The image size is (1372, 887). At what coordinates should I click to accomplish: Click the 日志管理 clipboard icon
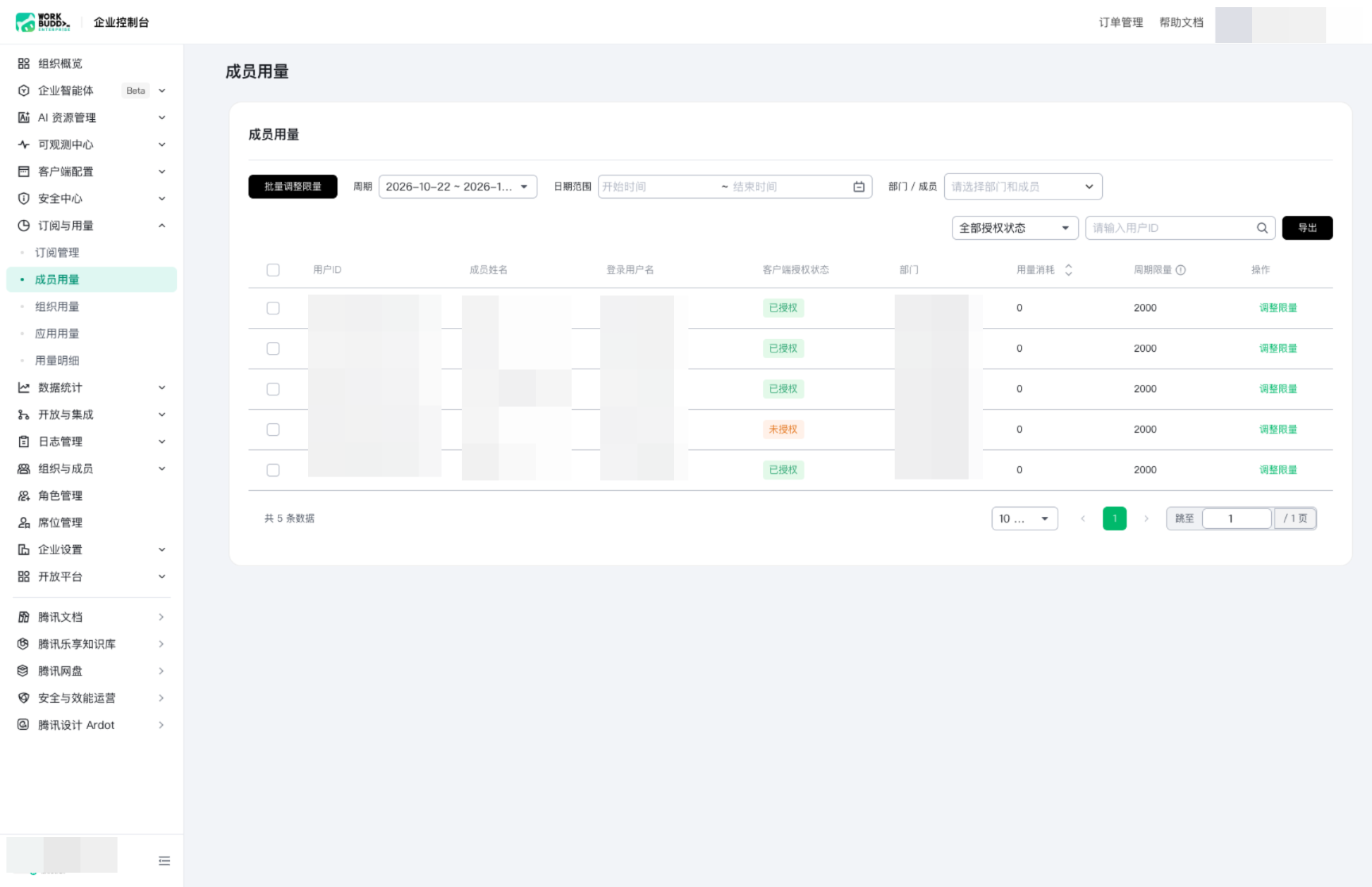pos(24,442)
